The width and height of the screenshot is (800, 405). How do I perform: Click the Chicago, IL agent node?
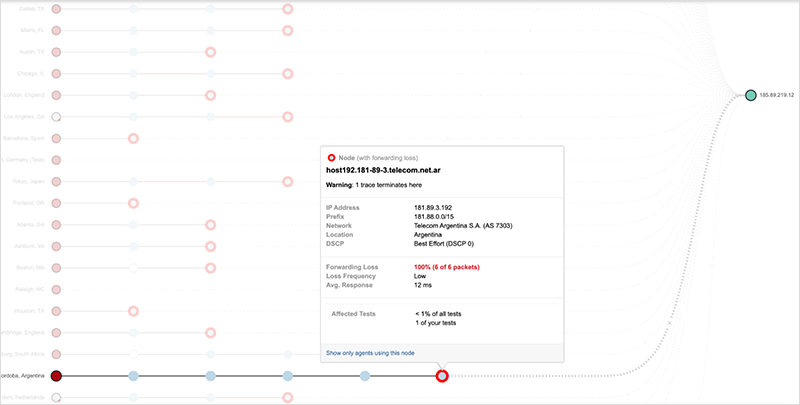tap(57, 73)
